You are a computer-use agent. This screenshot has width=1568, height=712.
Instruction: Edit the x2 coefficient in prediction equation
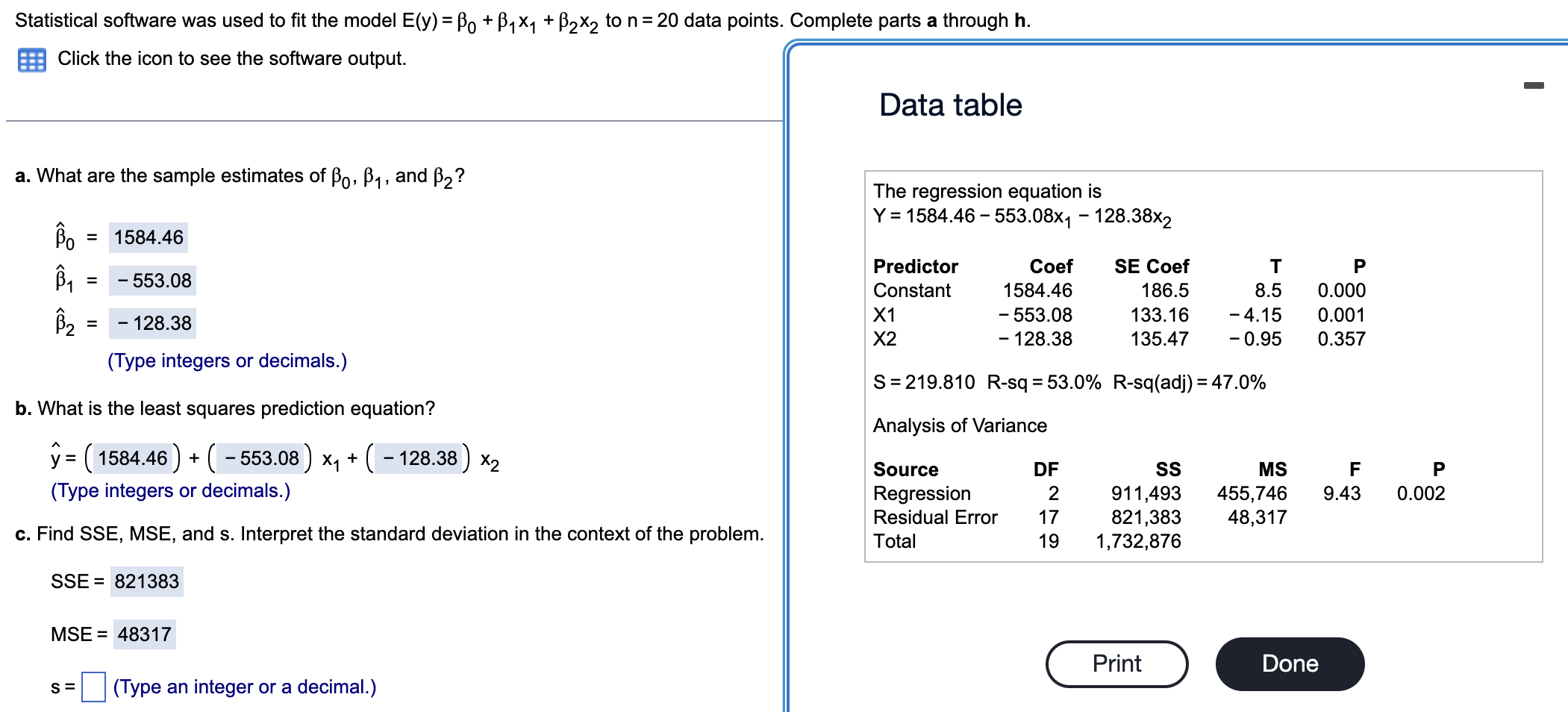coord(419,458)
